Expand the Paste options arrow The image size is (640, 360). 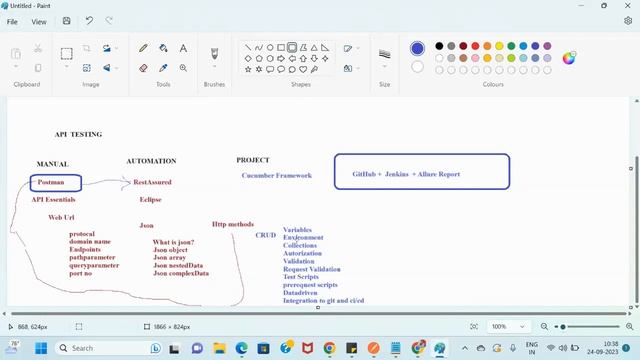16,67
